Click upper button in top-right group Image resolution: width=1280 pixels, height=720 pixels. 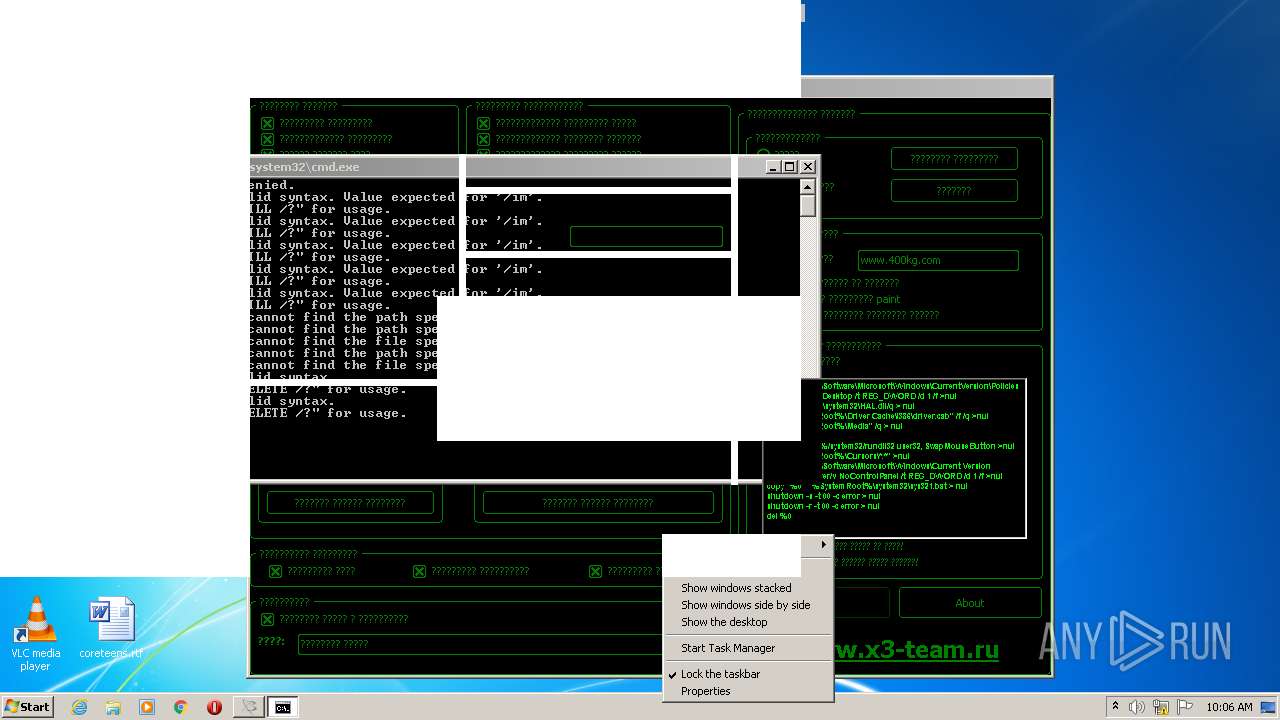(x=954, y=158)
